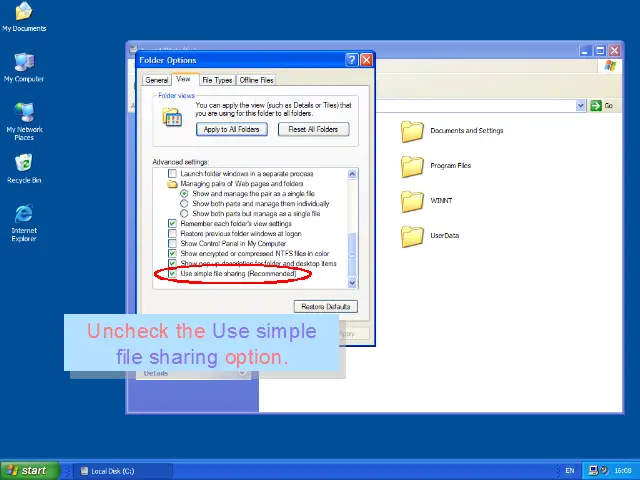Uncheck Show encrypted or compressed NTFS files
640x480 pixels.
[172, 253]
